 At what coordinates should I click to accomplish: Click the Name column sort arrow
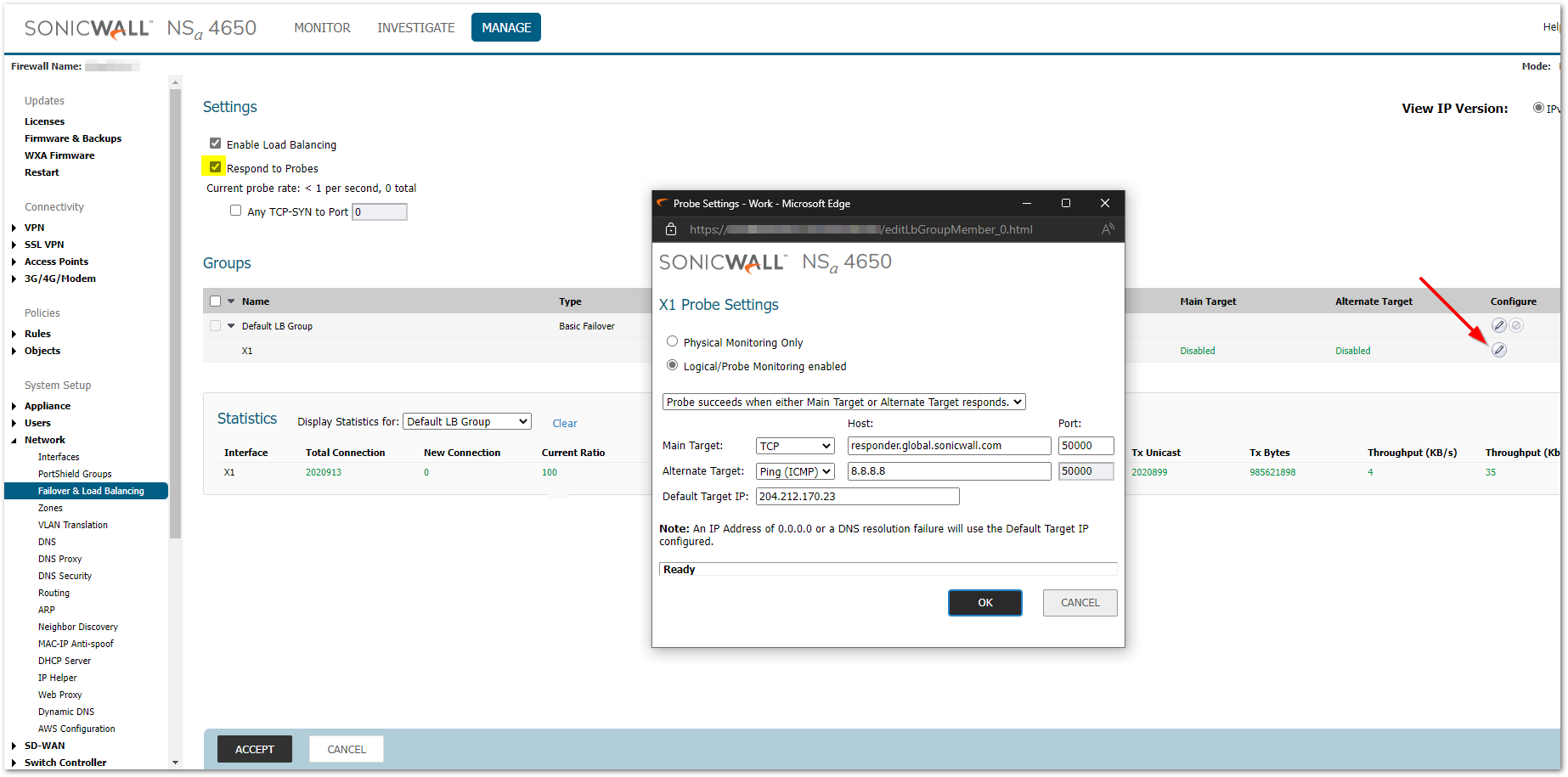coord(231,301)
